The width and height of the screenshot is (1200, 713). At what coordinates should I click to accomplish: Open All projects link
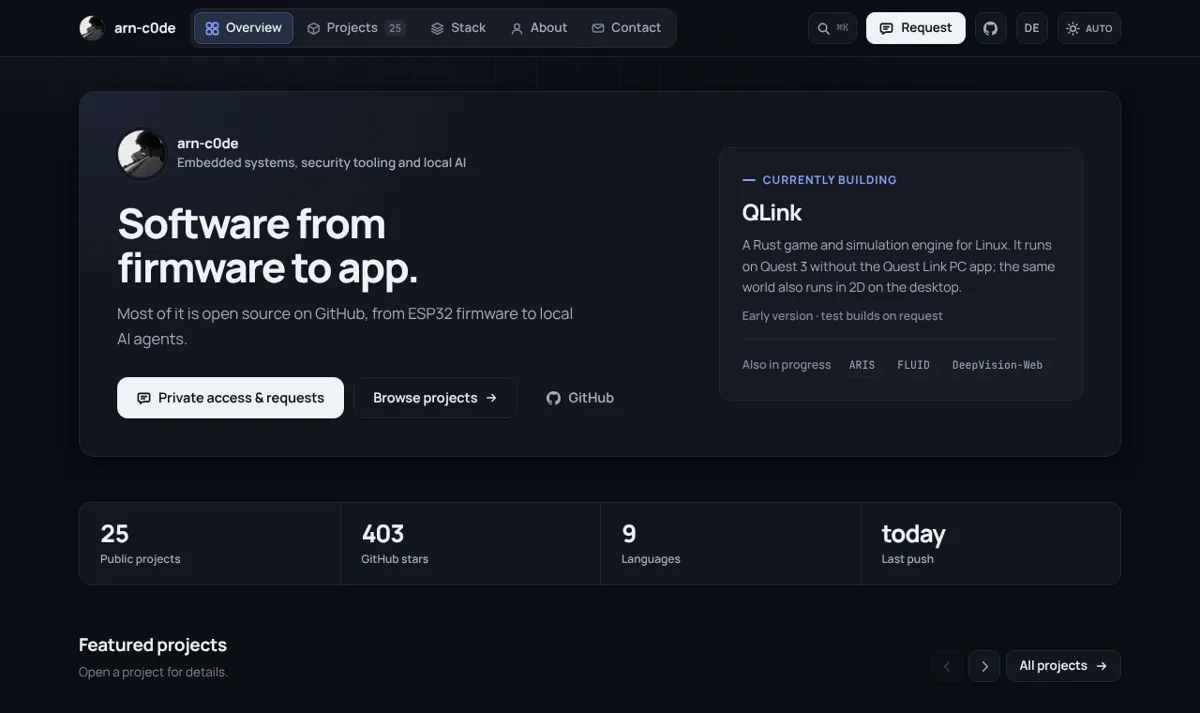pos(1063,666)
